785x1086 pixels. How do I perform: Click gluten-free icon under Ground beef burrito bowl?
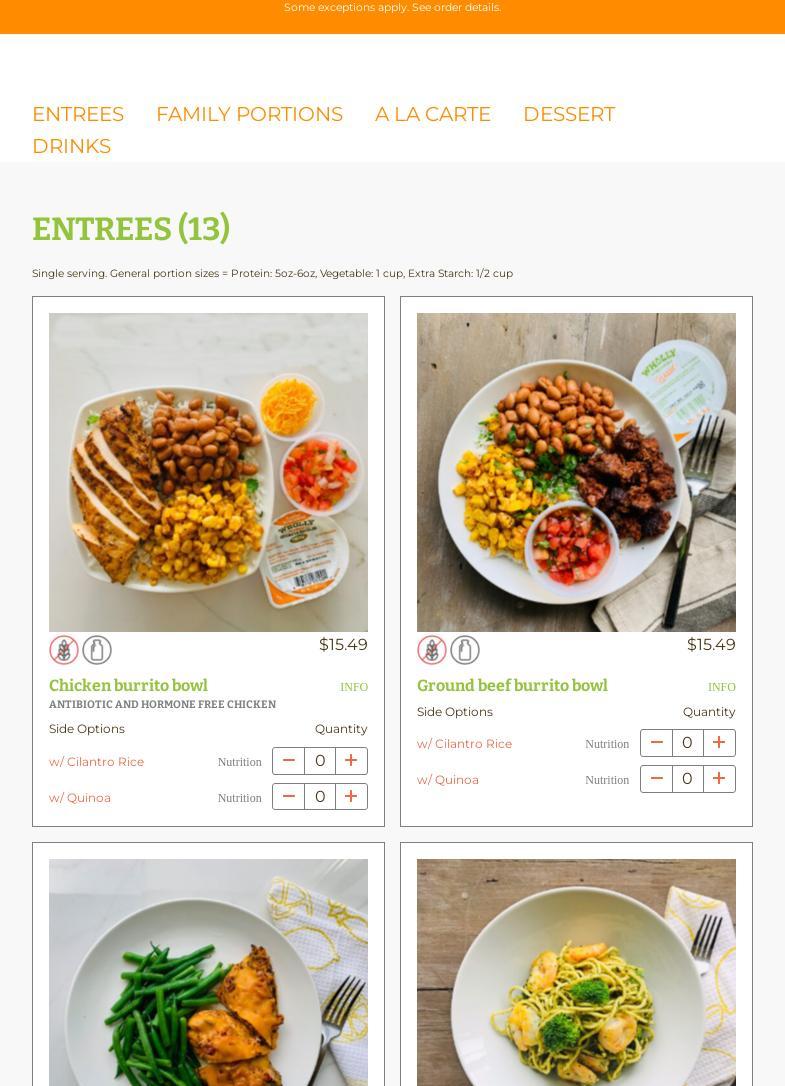pyautogui.click(x=432, y=650)
